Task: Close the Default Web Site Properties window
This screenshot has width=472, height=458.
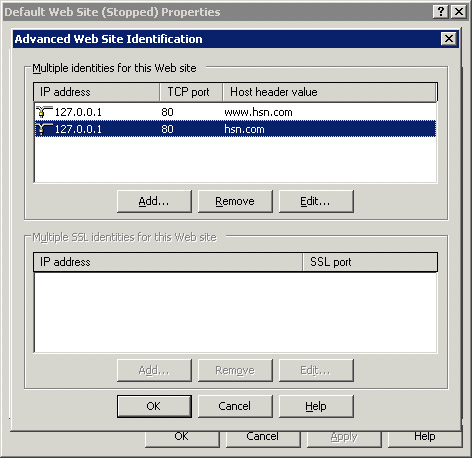Action: (459, 12)
